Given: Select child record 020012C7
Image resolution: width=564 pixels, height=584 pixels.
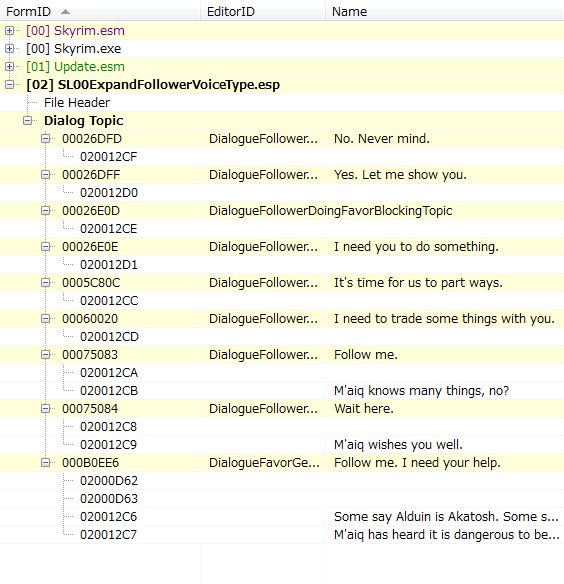Looking at the screenshot, I should coord(108,535).
